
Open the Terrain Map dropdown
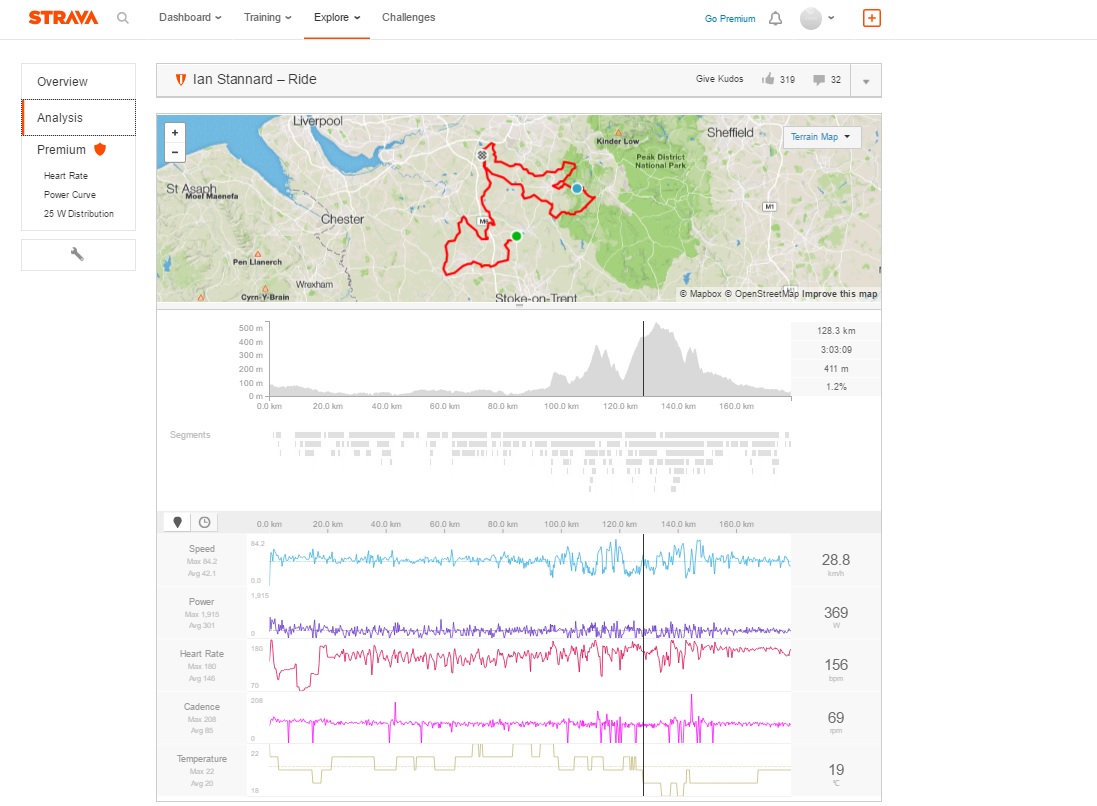pos(821,137)
